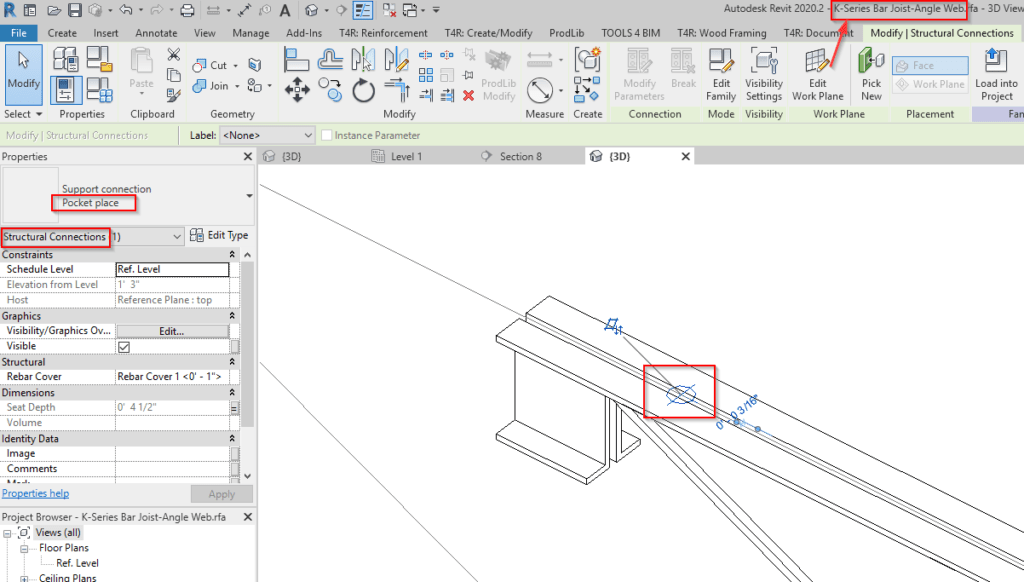
Task: Click Edit Family button
Action: [x=721, y=75]
